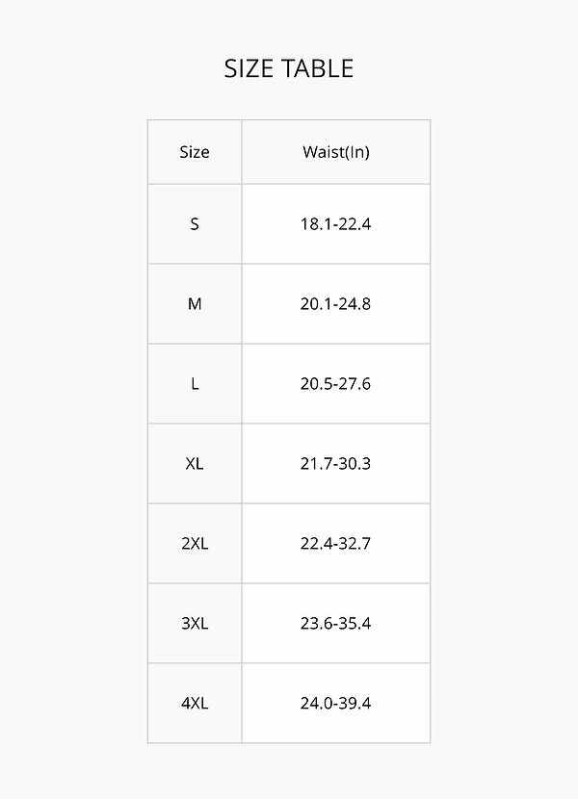Click the SIZE TABLE heading
Image resolution: width=578 pixels, height=800 pixels.
point(289,68)
